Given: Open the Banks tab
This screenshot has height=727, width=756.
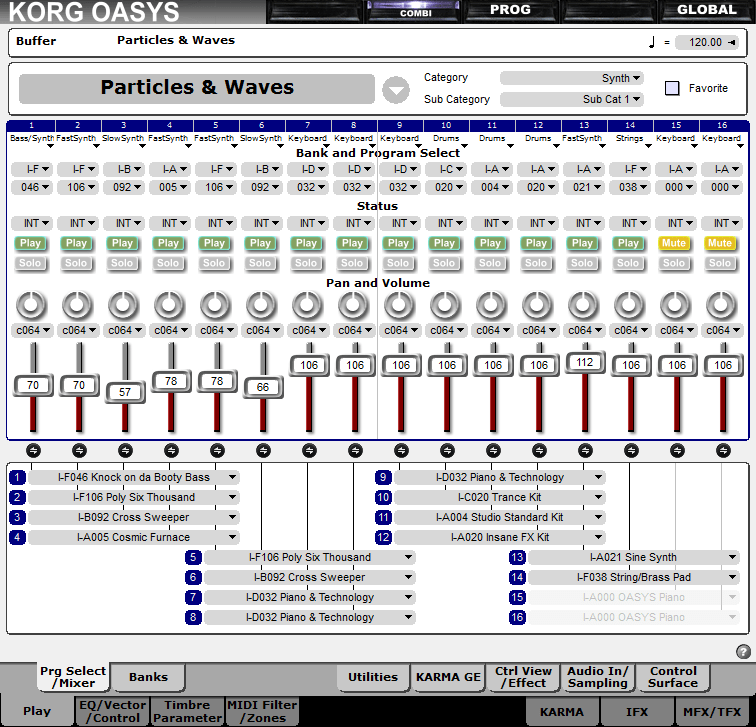Looking at the screenshot, I should pos(148,677).
